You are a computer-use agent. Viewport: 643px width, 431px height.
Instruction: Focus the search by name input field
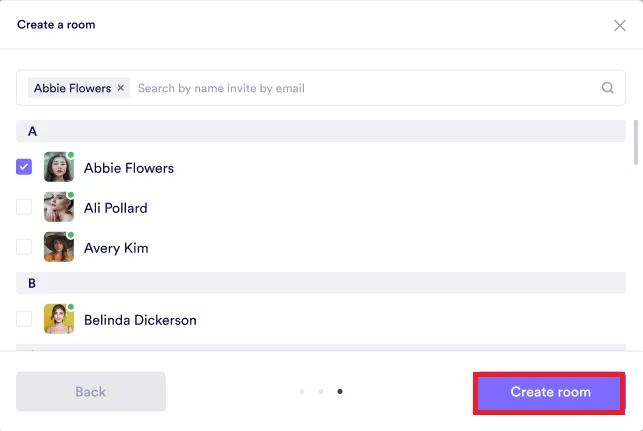[x=360, y=88]
